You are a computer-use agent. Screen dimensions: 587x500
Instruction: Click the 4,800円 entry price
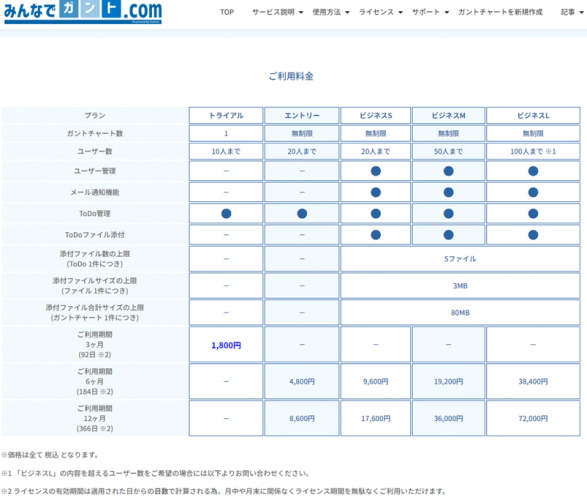point(302,381)
